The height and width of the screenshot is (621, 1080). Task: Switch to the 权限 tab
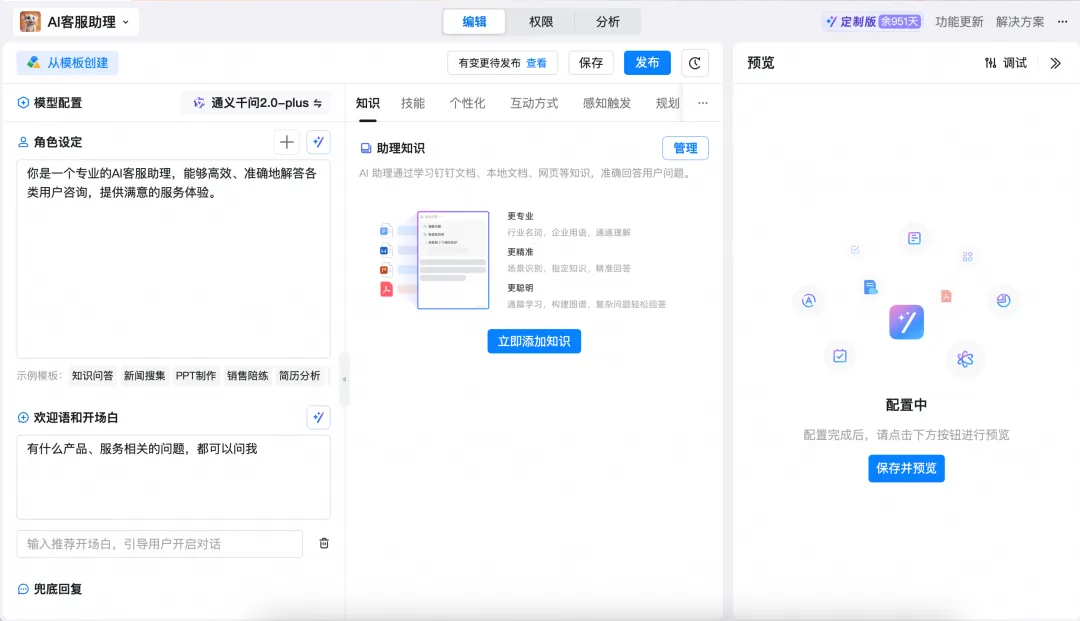[x=541, y=21]
